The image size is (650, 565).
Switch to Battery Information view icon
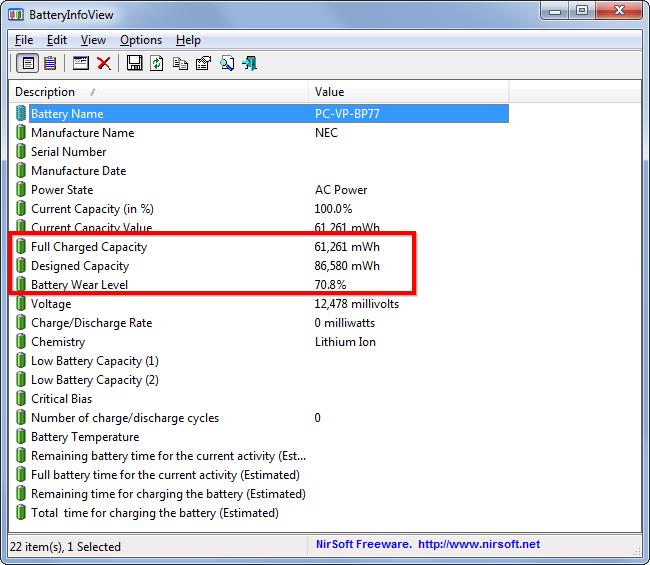[29, 64]
